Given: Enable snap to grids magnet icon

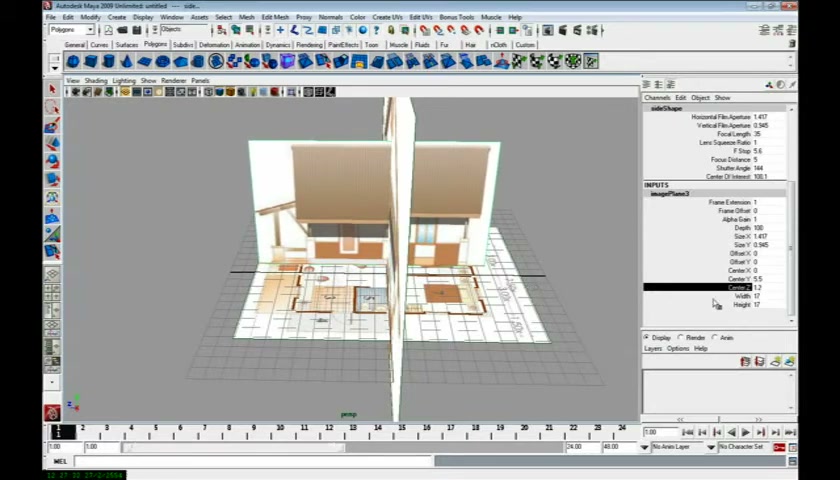Looking at the screenshot, I should (x=425, y=31).
